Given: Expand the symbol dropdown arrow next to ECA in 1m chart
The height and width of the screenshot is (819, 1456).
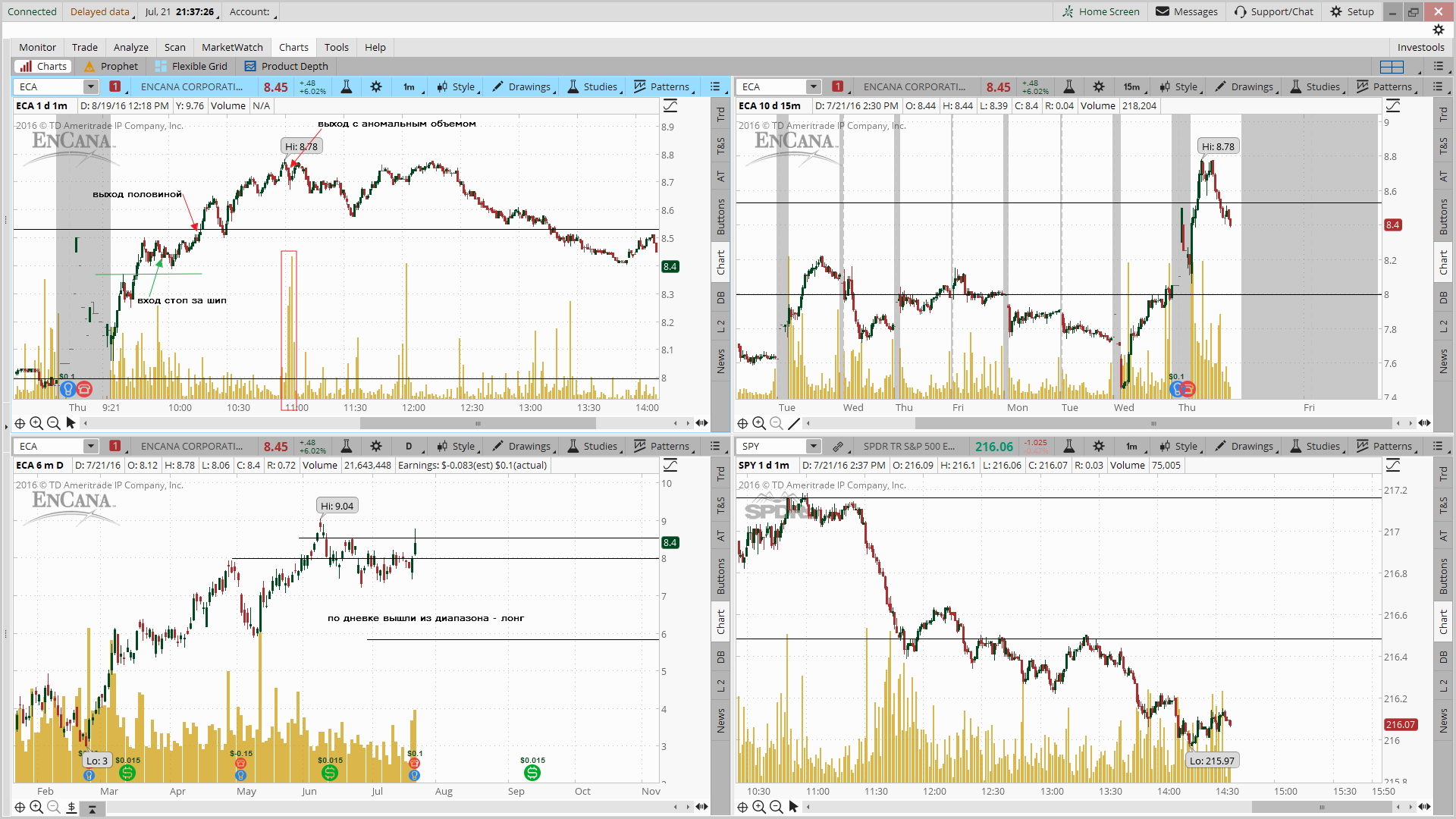Looking at the screenshot, I should tap(90, 86).
